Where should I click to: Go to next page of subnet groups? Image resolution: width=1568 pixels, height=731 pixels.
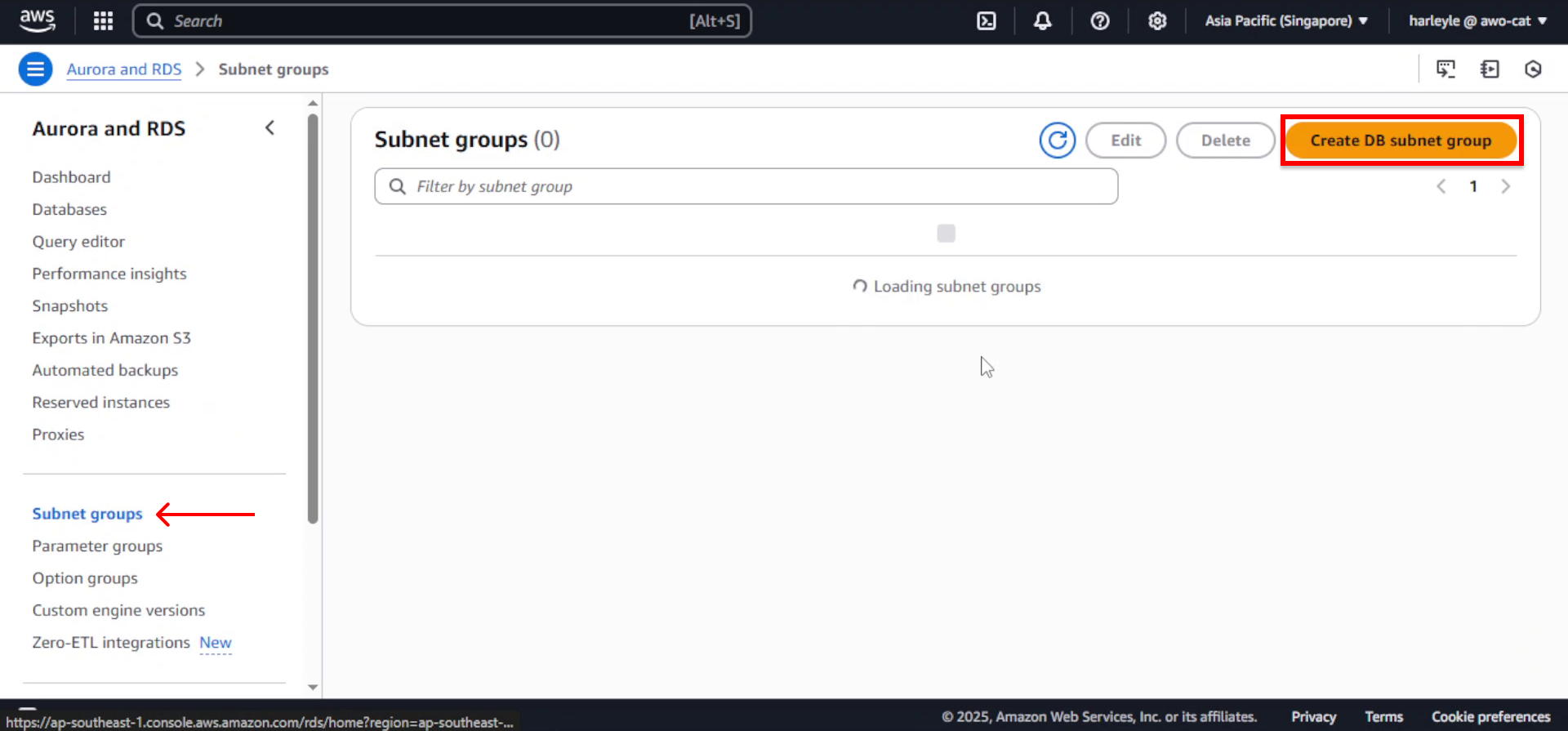[1505, 187]
